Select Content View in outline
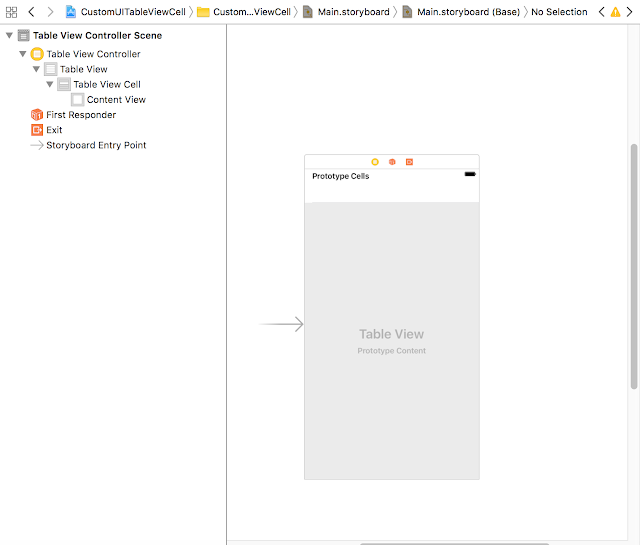Screen dimensions: 640x545 point(116,100)
